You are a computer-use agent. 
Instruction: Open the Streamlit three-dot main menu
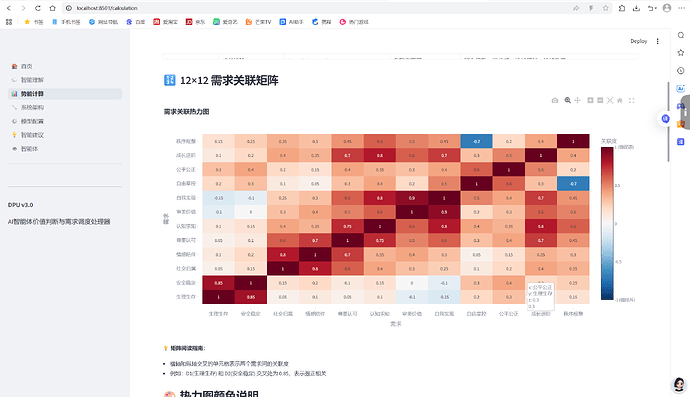click(657, 41)
